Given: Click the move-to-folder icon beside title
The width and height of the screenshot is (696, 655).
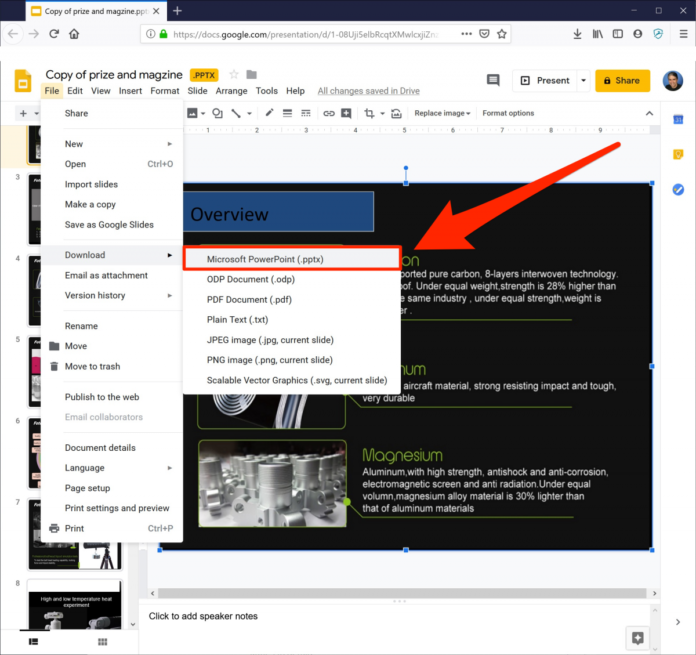Looking at the screenshot, I should click(251, 75).
